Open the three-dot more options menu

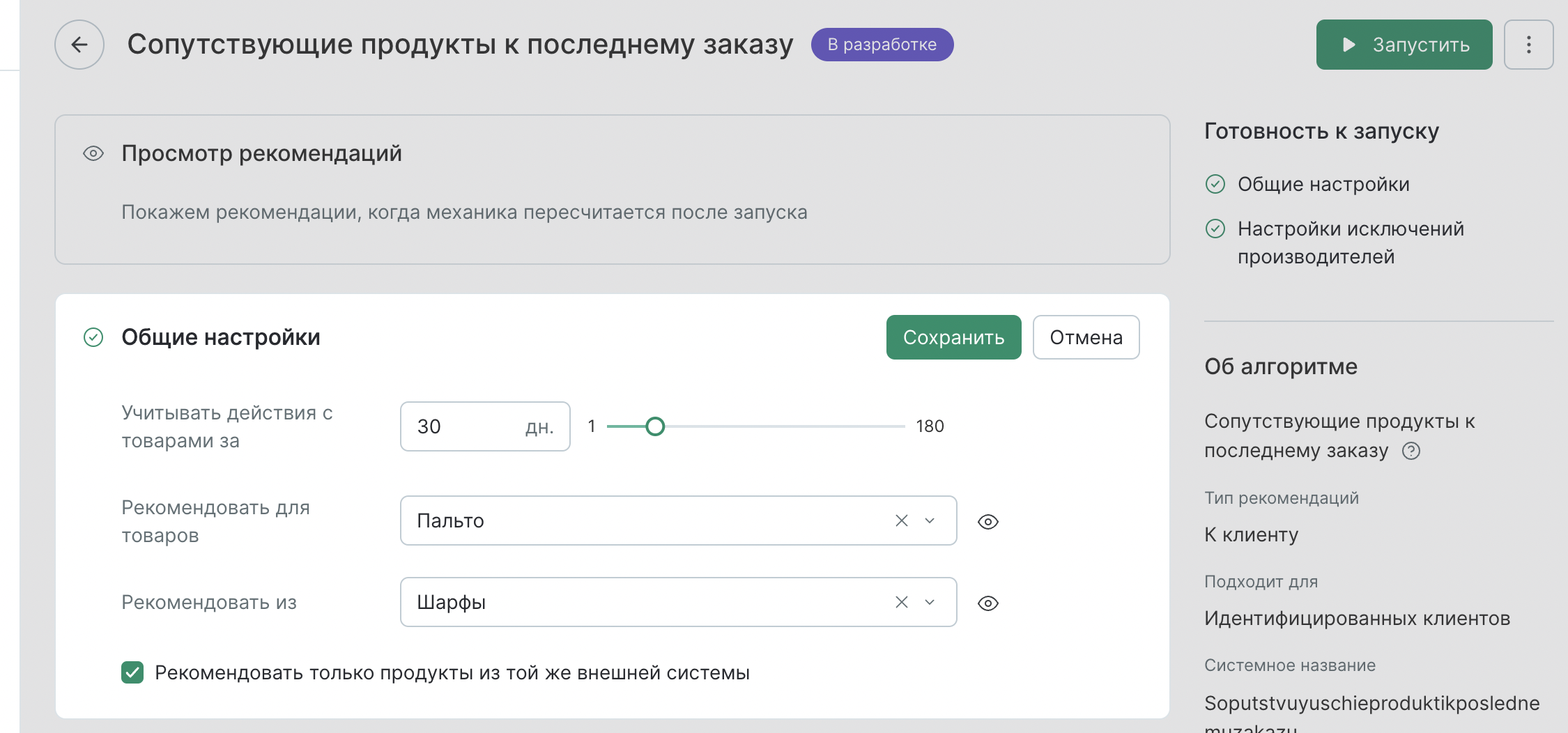coord(1528,45)
